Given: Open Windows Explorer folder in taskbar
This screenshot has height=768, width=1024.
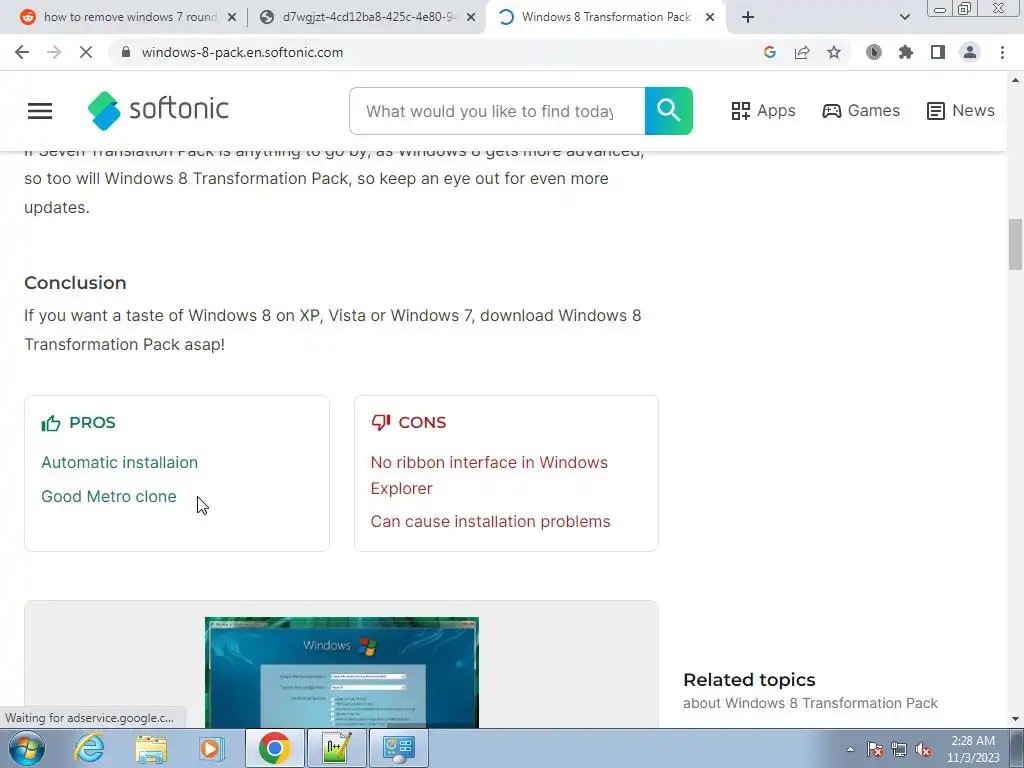Looking at the screenshot, I should [x=151, y=748].
